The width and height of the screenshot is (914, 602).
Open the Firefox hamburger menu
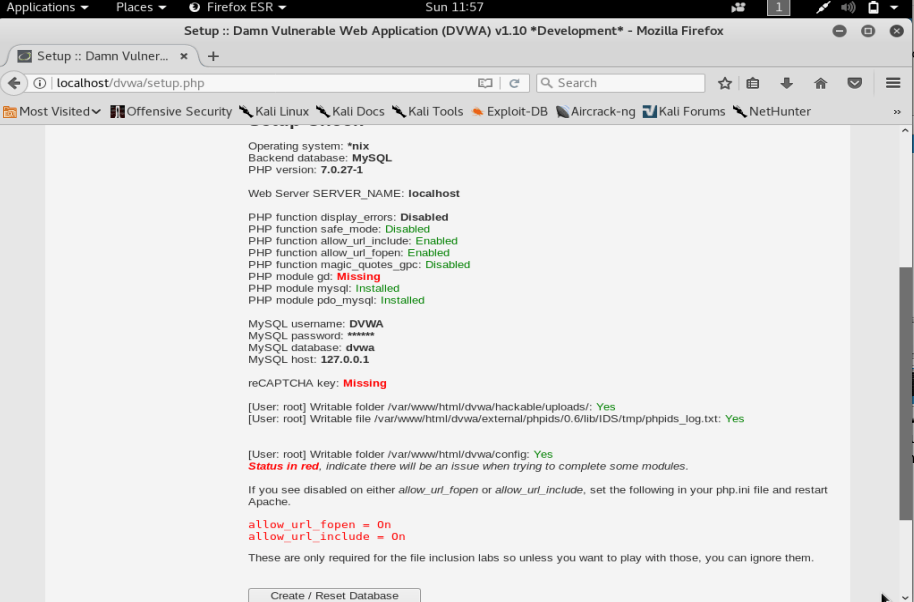tap(893, 83)
